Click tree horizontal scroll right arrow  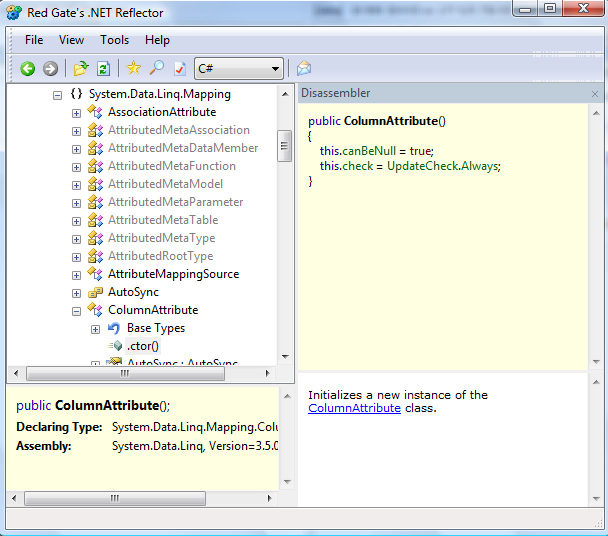[x=267, y=373]
